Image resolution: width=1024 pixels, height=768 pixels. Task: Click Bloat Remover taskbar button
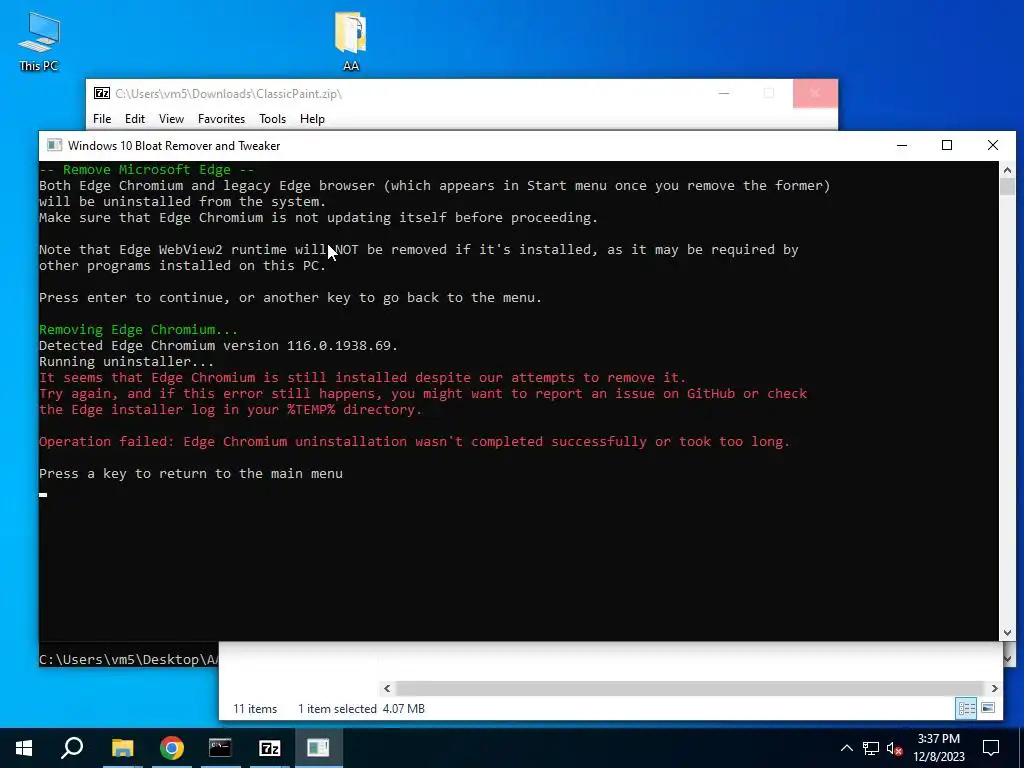tap(319, 748)
